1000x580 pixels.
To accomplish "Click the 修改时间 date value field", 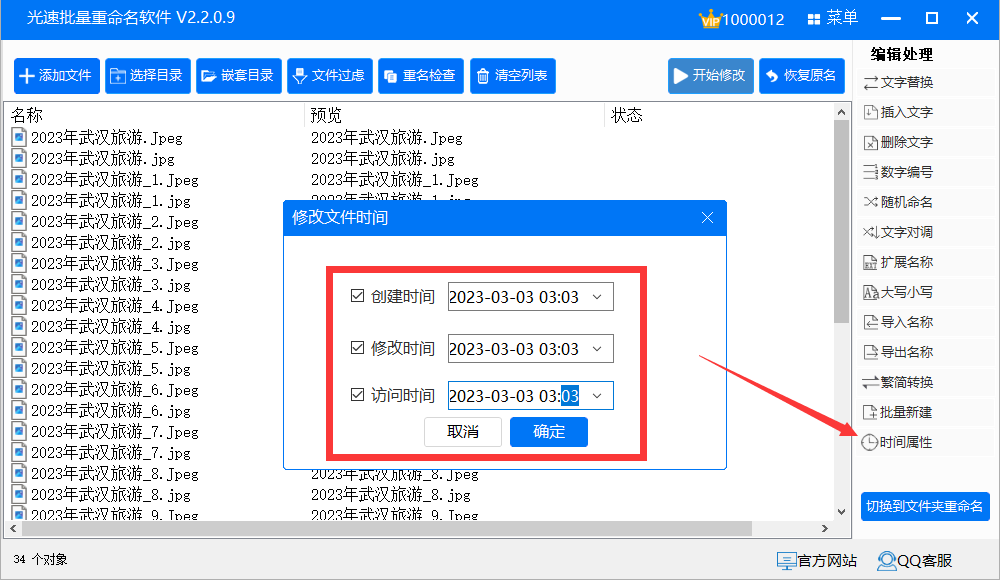I will coord(531,349).
